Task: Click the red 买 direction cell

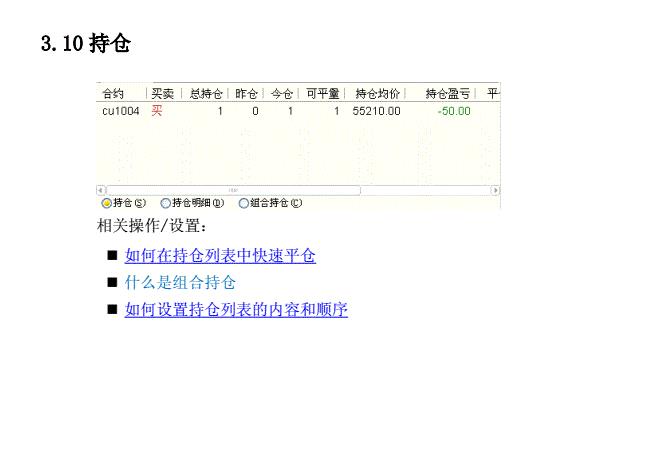Action: 157,111
